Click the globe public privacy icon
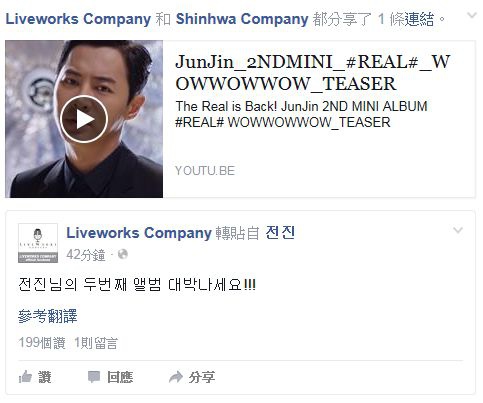483x403 pixels. tap(123, 254)
